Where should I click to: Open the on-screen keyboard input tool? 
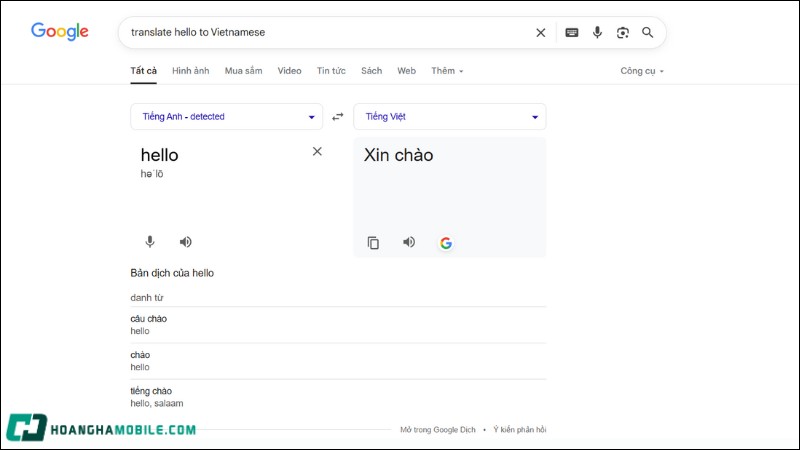572,32
